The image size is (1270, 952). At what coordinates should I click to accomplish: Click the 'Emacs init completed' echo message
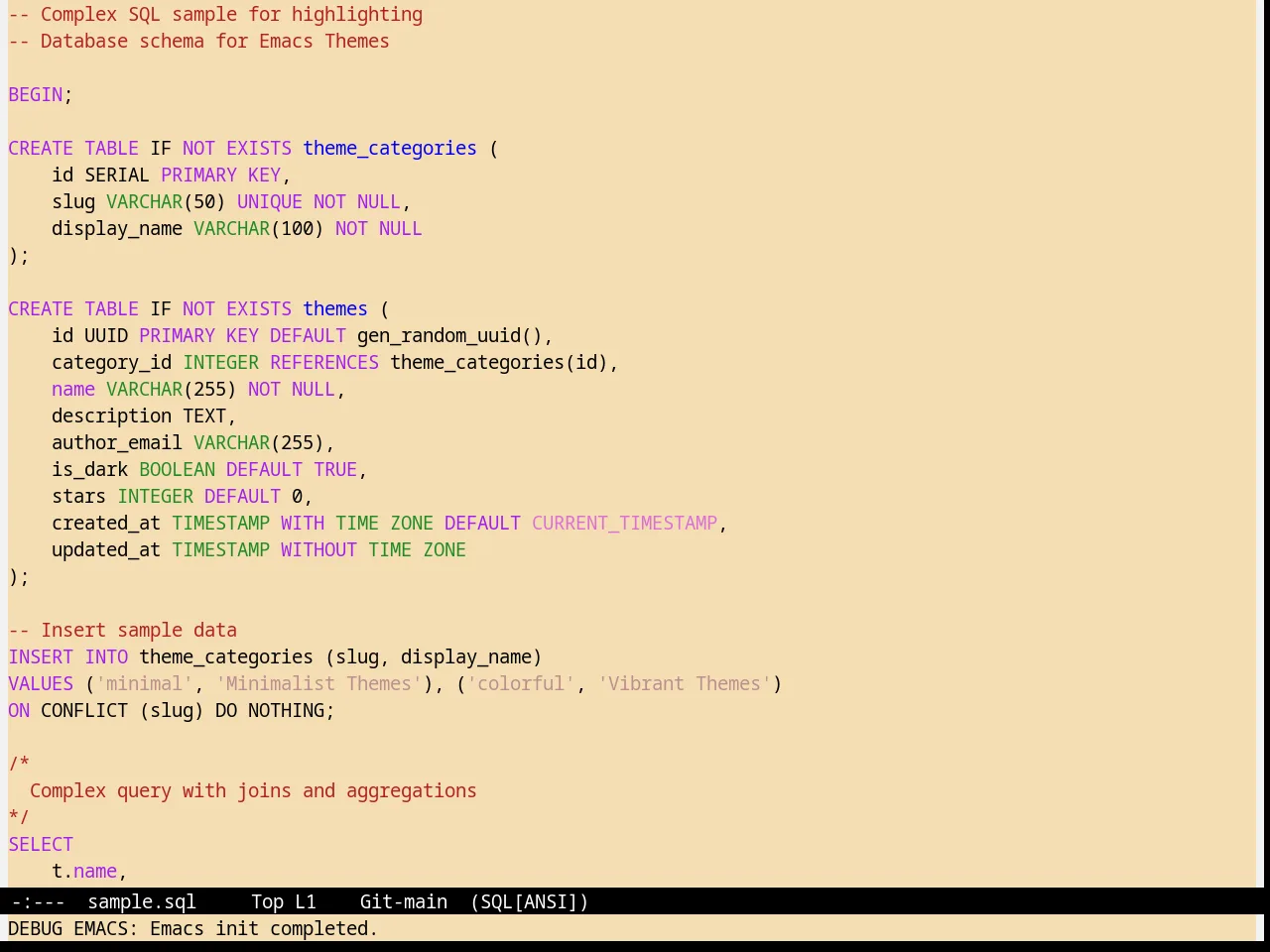pyautogui.click(x=263, y=928)
